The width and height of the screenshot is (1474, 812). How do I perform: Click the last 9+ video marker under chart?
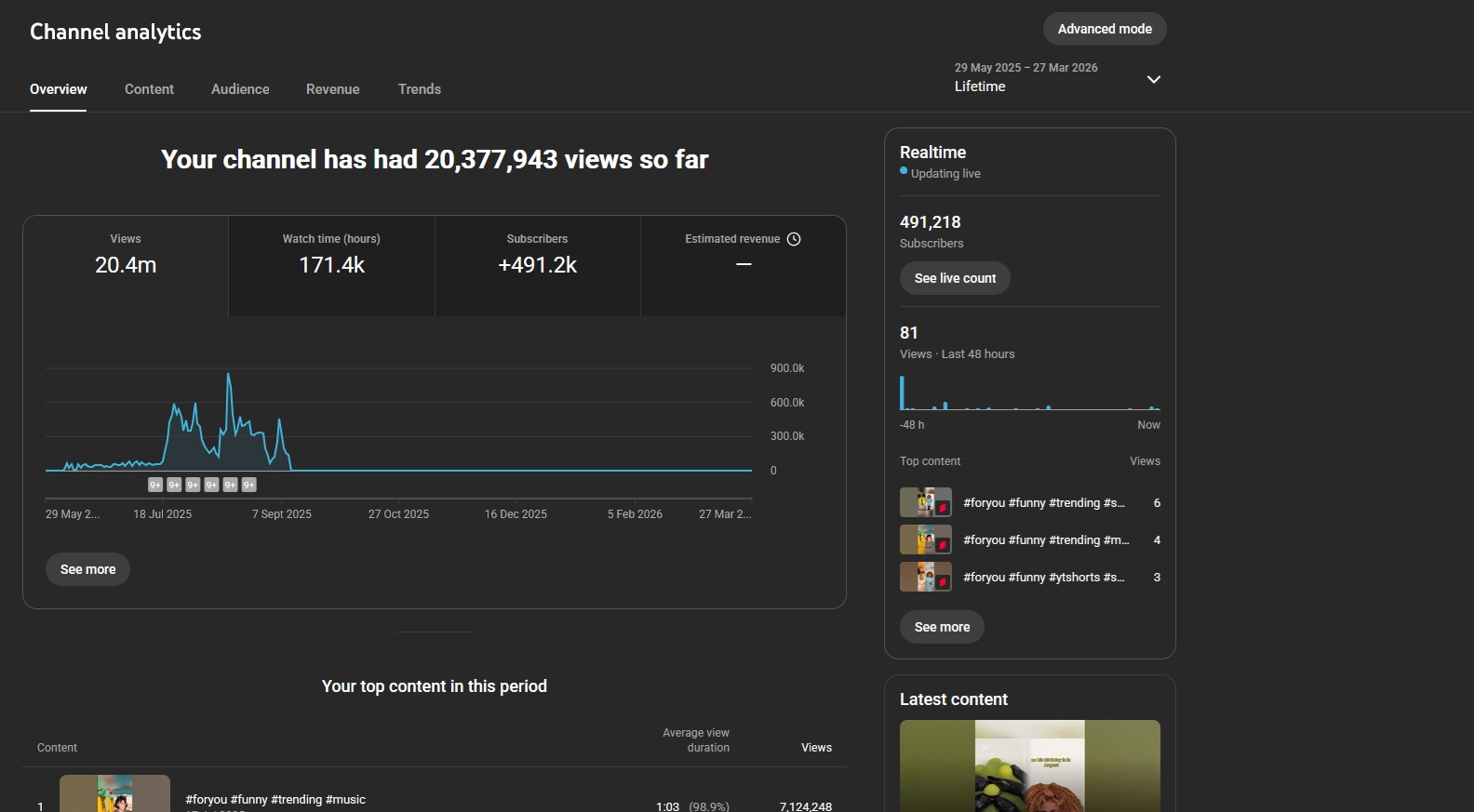click(x=248, y=485)
